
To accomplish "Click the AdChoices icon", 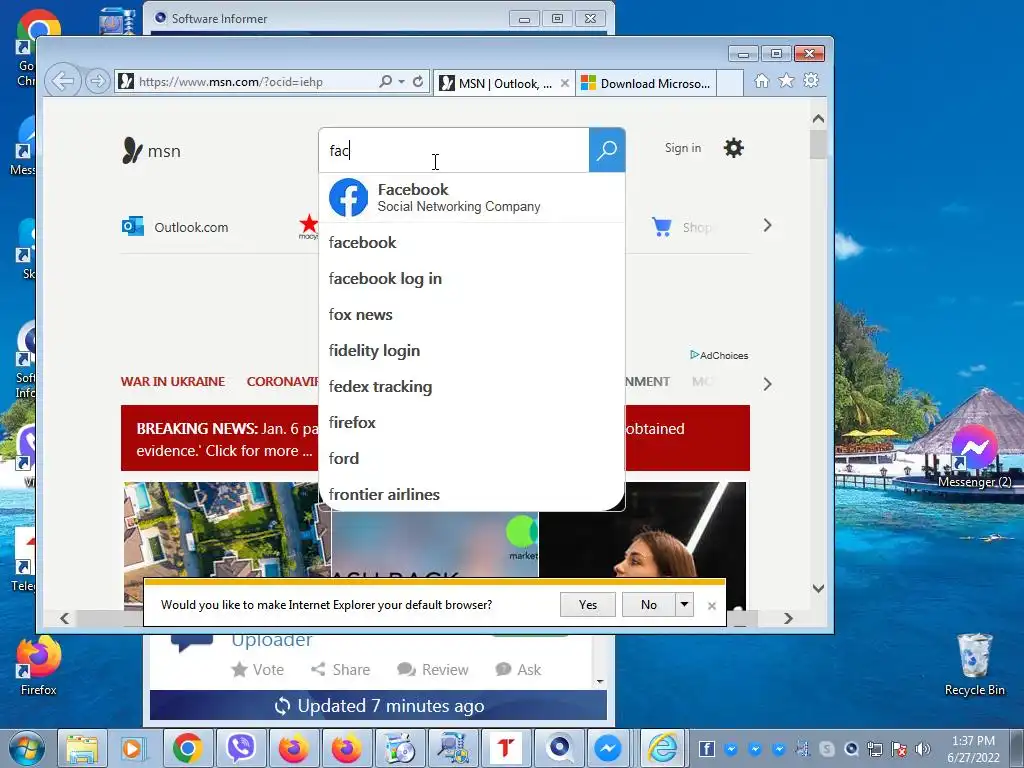I will pyautogui.click(x=694, y=355).
